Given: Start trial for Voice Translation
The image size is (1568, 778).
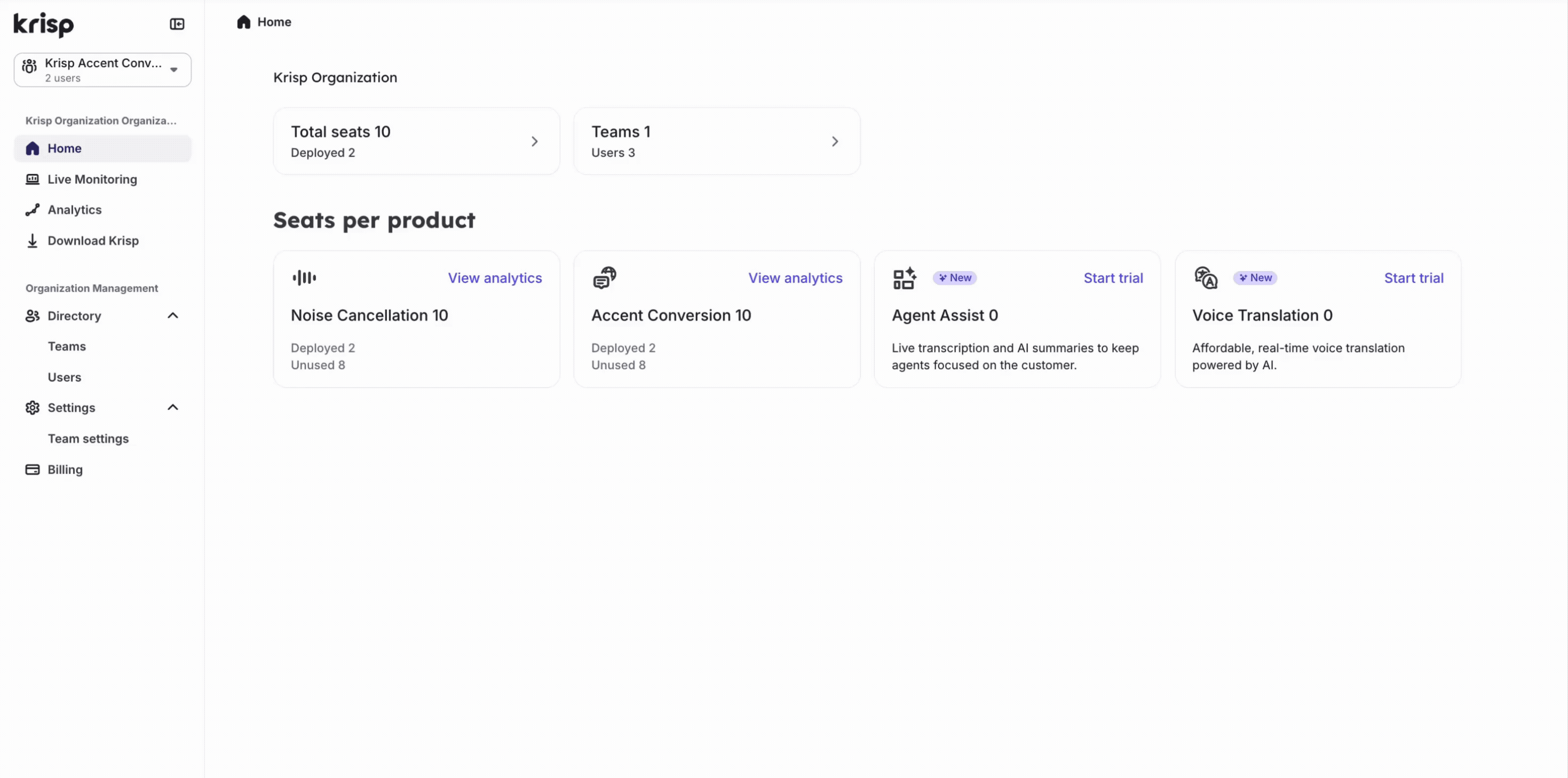Looking at the screenshot, I should [1413, 278].
